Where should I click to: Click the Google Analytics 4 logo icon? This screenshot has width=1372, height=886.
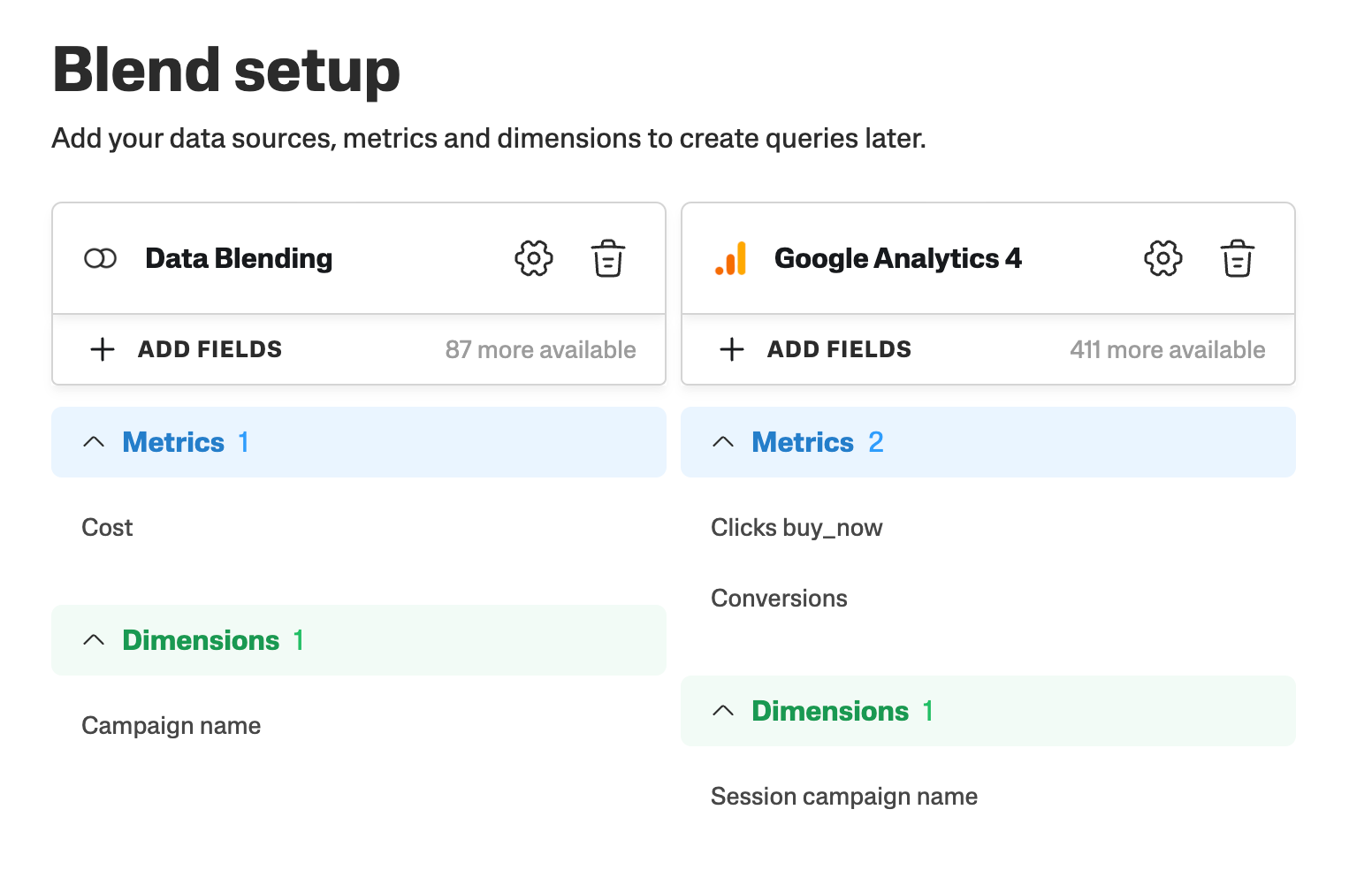731,258
